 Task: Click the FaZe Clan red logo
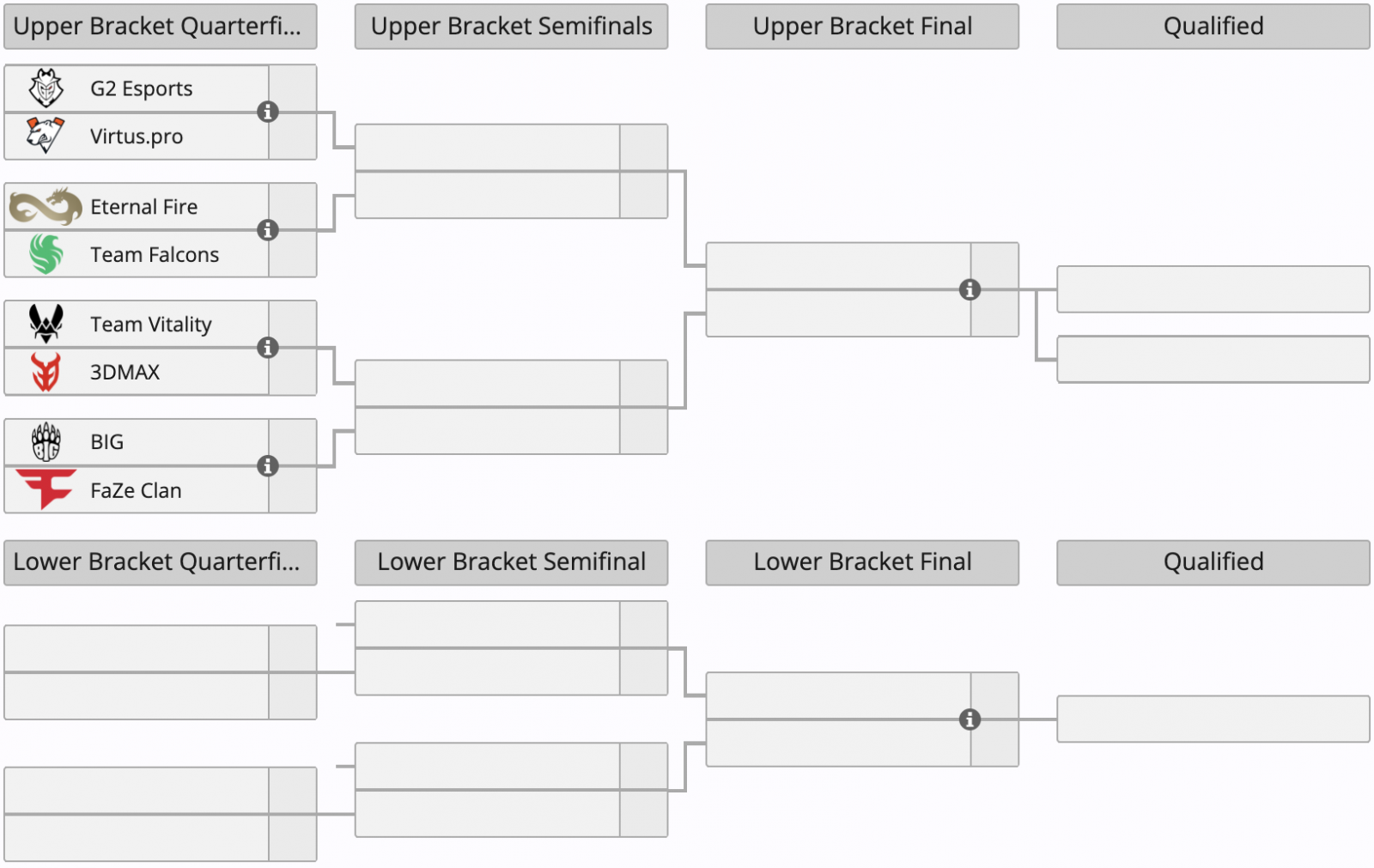46,489
